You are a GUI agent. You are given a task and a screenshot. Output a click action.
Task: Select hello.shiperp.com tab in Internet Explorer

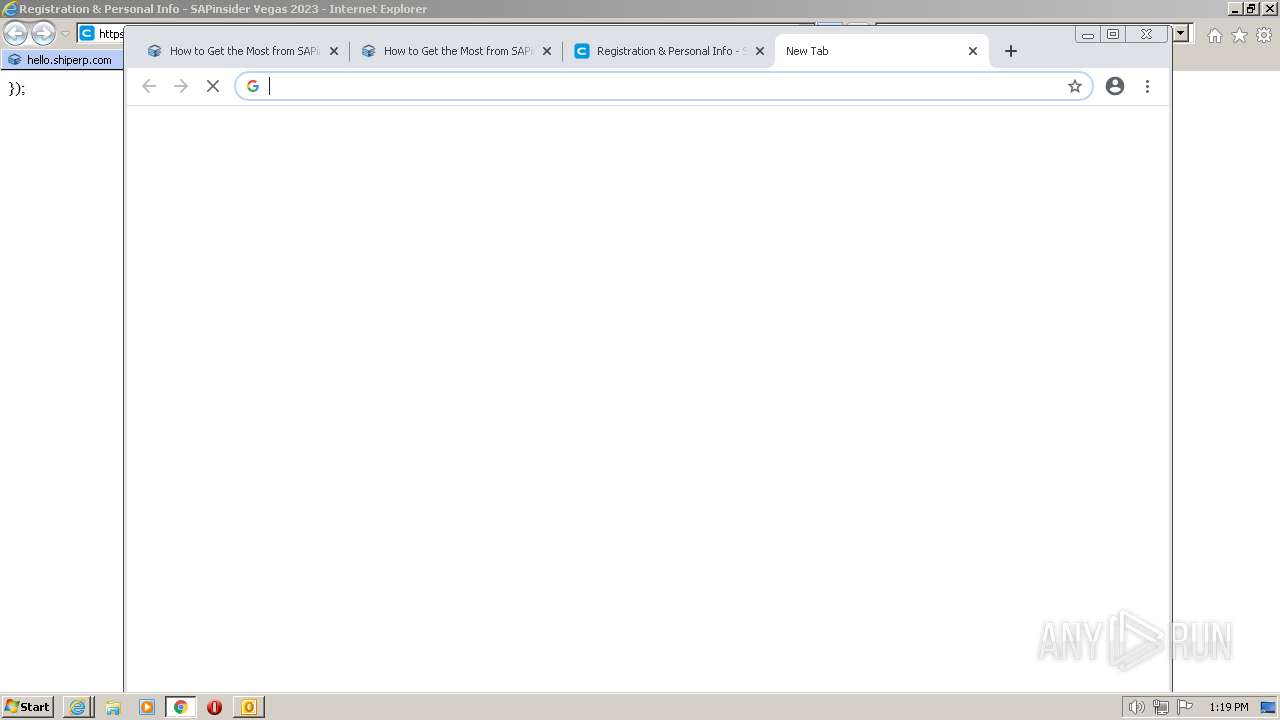tap(62, 60)
